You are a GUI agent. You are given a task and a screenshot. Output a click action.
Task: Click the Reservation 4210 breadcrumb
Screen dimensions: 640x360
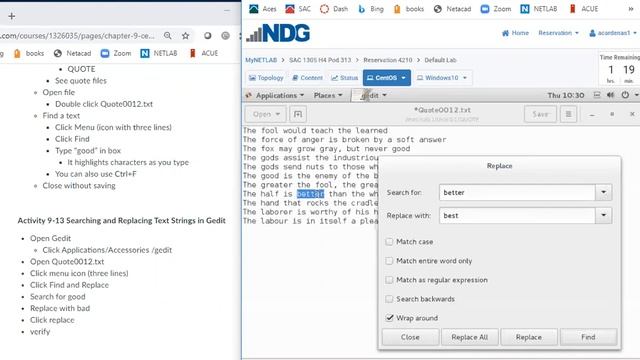click(388, 60)
